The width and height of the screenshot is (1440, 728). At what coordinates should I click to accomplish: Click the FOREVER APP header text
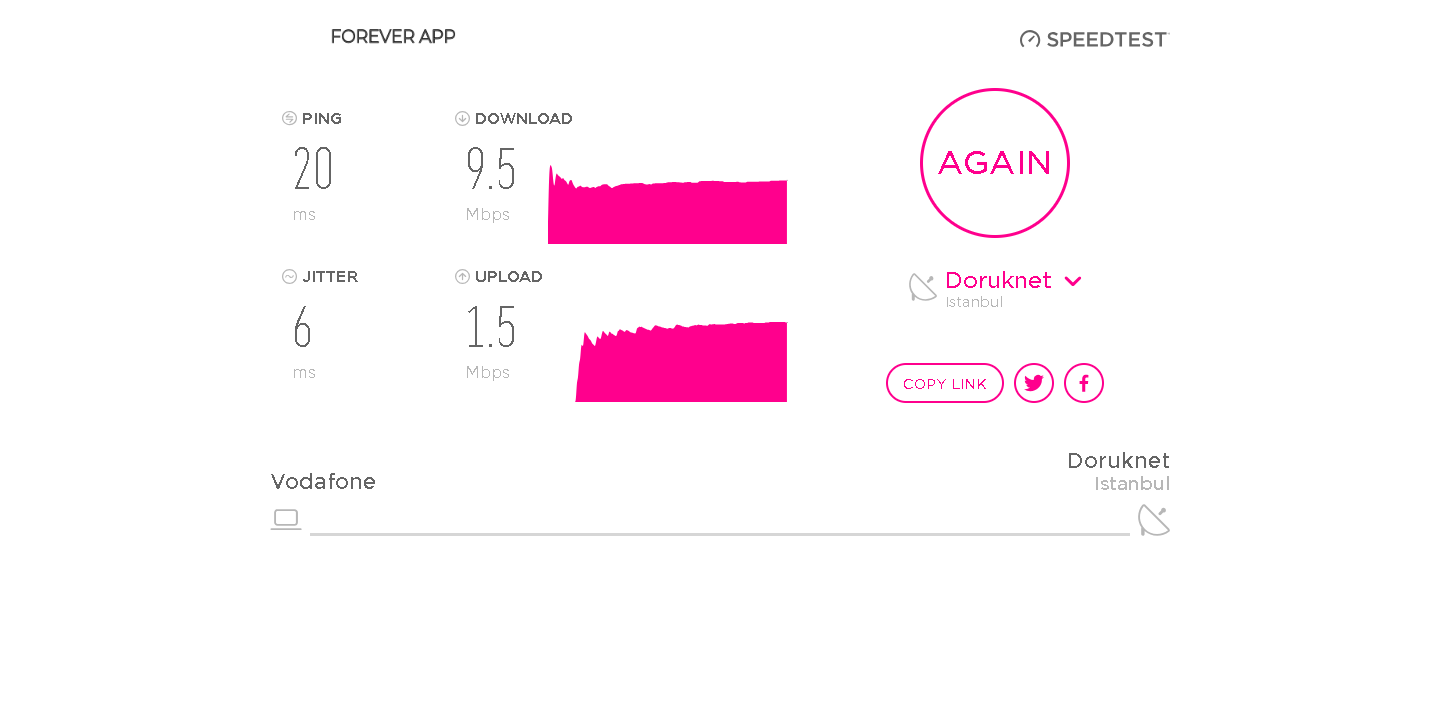[x=393, y=37]
